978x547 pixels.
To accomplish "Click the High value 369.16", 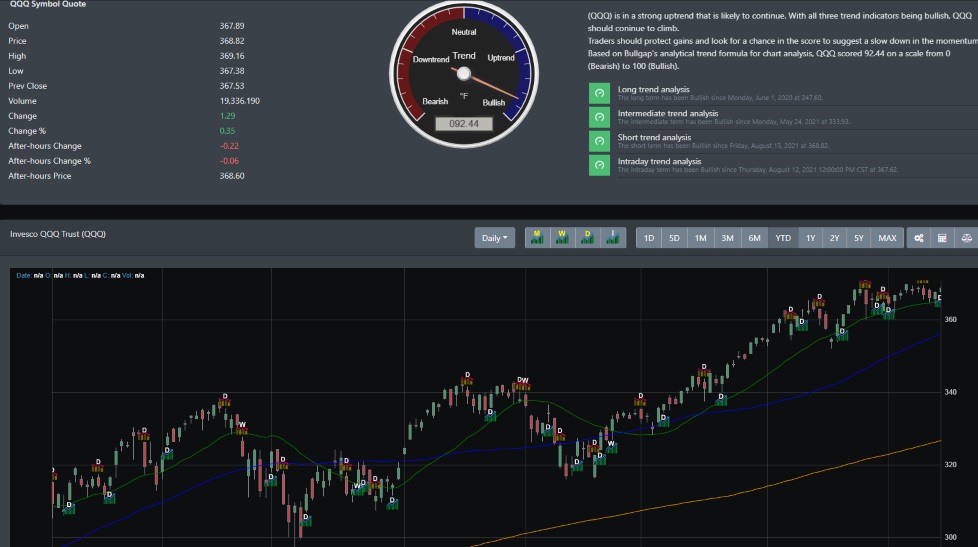I will point(232,56).
